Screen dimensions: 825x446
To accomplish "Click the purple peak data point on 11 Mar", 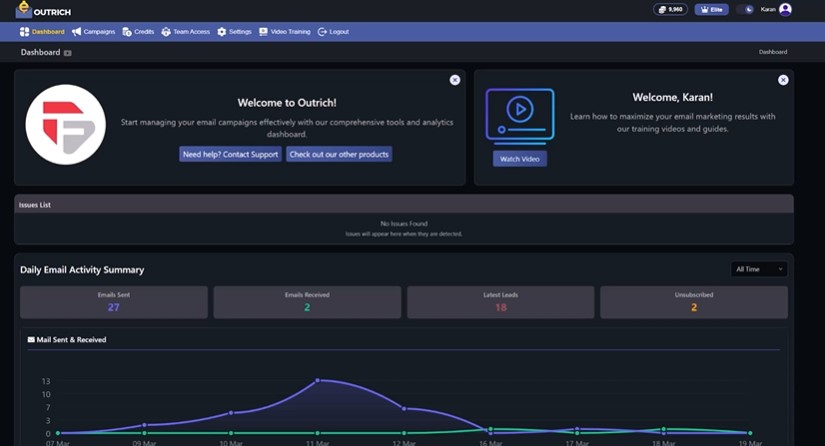I will point(317,380).
